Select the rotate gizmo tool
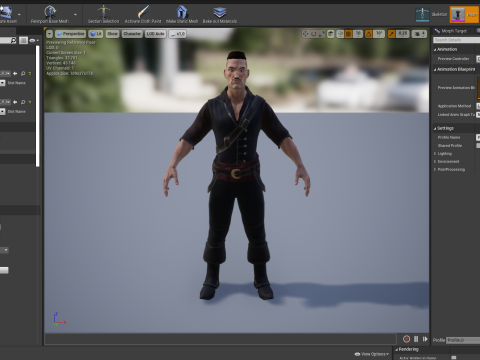Viewport: 480px width, 360px height. point(313,34)
